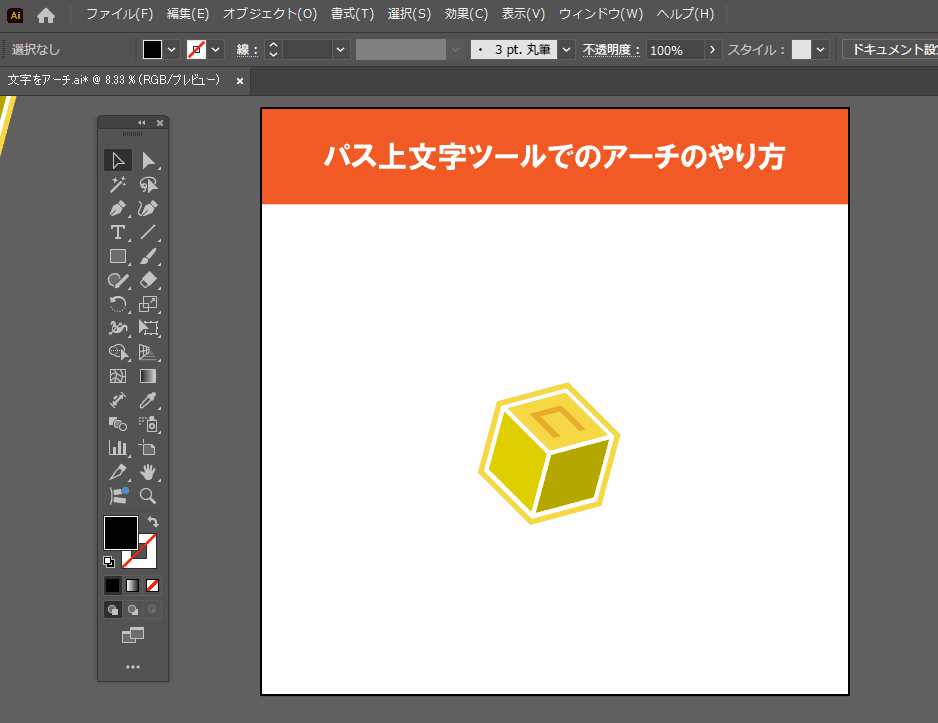Select the Eyedropper tool
Viewport: 938px width, 723px height.
click(x=148, y=400)
